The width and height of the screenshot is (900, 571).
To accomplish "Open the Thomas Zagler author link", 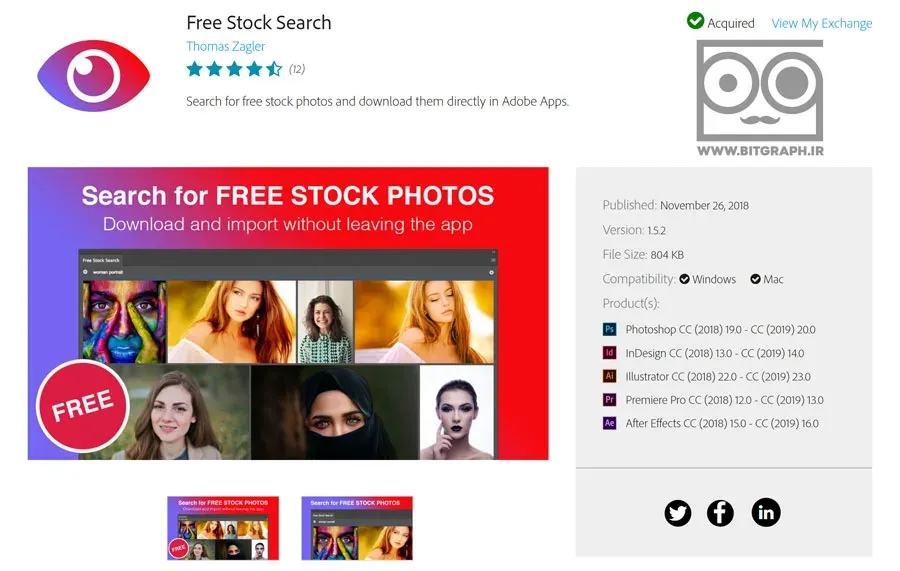I will pos(226,46).
